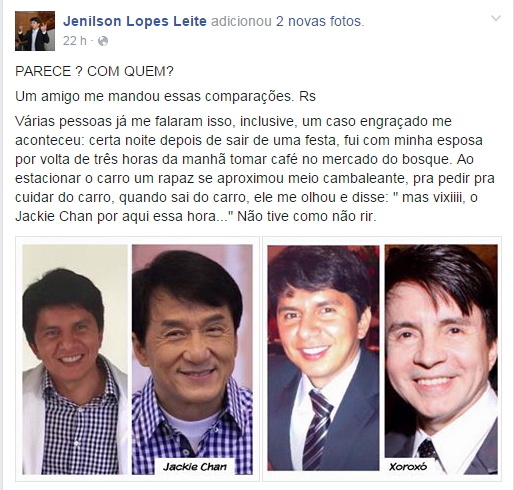This screenshot has width=514, height=490.
Task: Click the phrase "meio cambaleante" in post
Action: pos(347,178)
